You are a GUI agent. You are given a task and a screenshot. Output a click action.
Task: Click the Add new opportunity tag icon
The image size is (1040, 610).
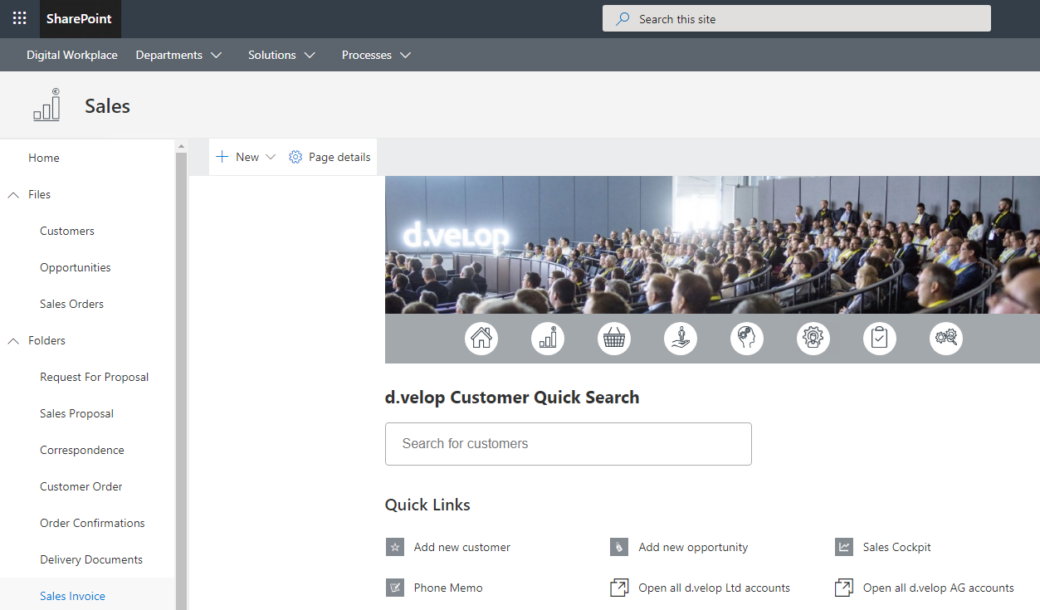(x=619, y=547)
